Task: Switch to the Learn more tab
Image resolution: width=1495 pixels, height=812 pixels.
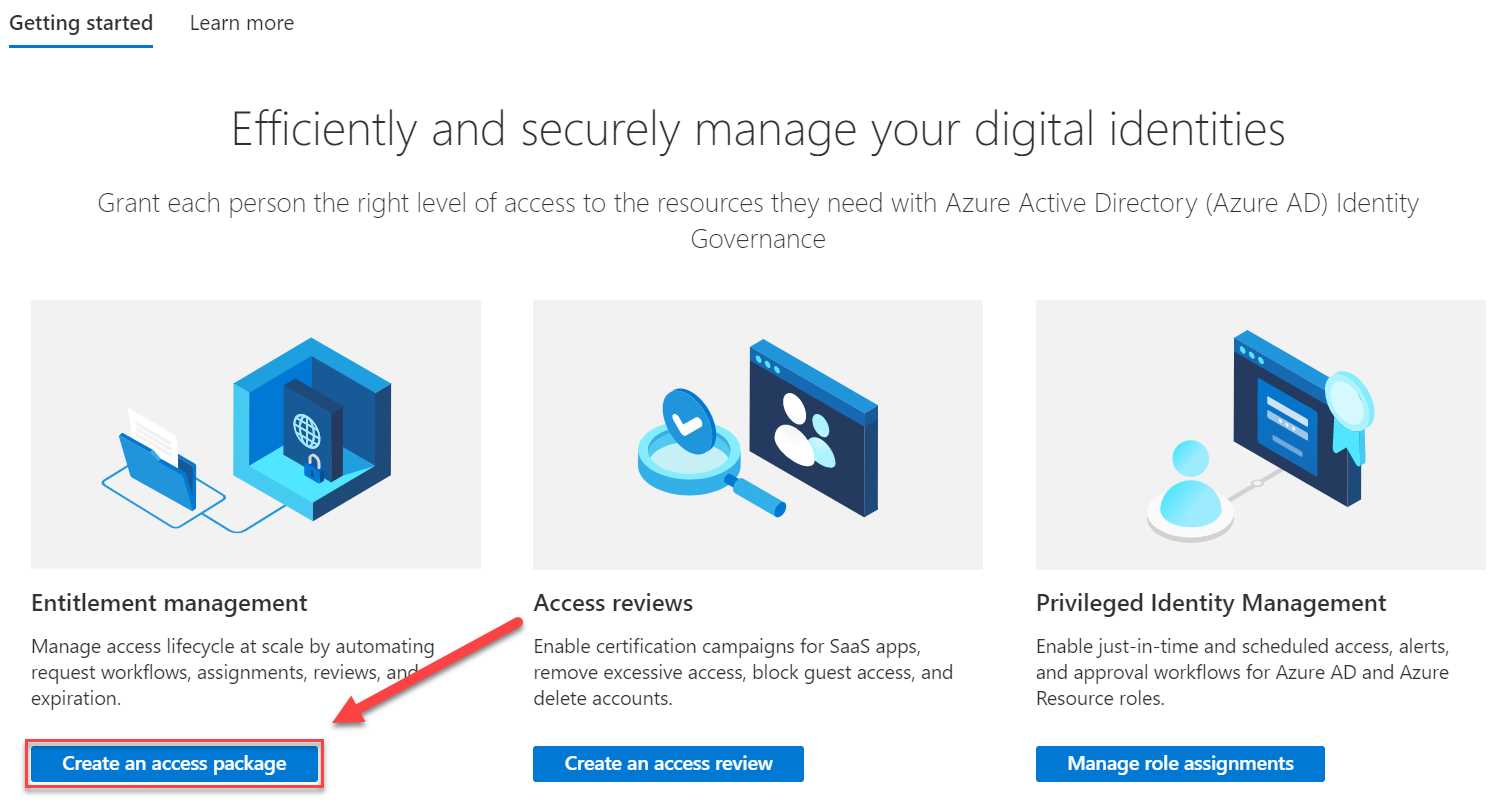Action: (x=241, y=22)
